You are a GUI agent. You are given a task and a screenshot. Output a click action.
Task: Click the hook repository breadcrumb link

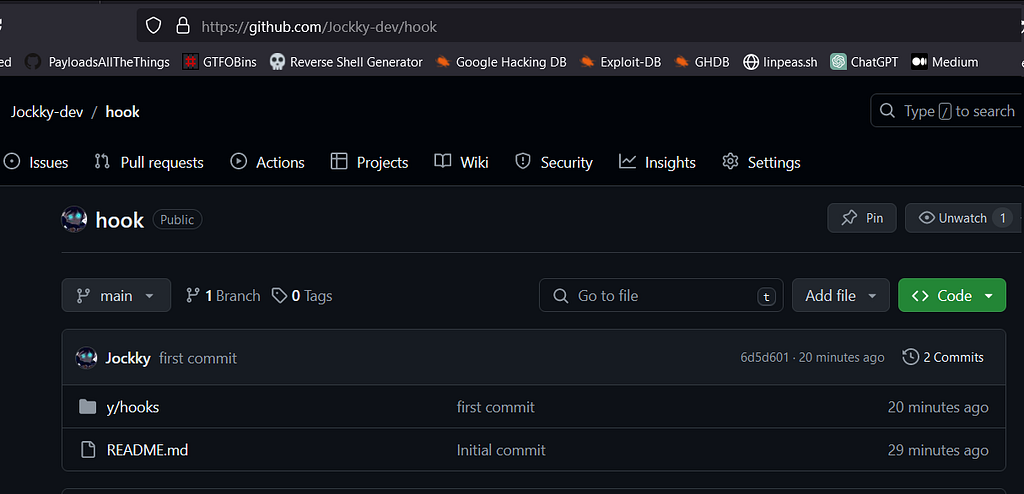tap(123, 112)
